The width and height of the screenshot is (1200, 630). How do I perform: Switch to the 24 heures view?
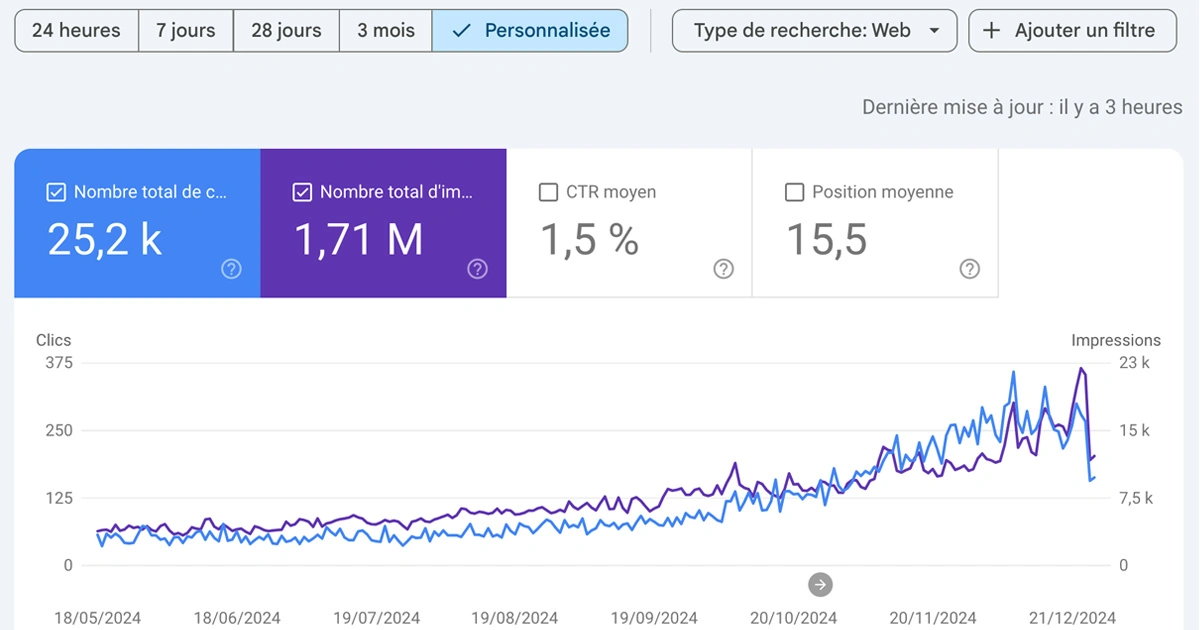point(76,30)
